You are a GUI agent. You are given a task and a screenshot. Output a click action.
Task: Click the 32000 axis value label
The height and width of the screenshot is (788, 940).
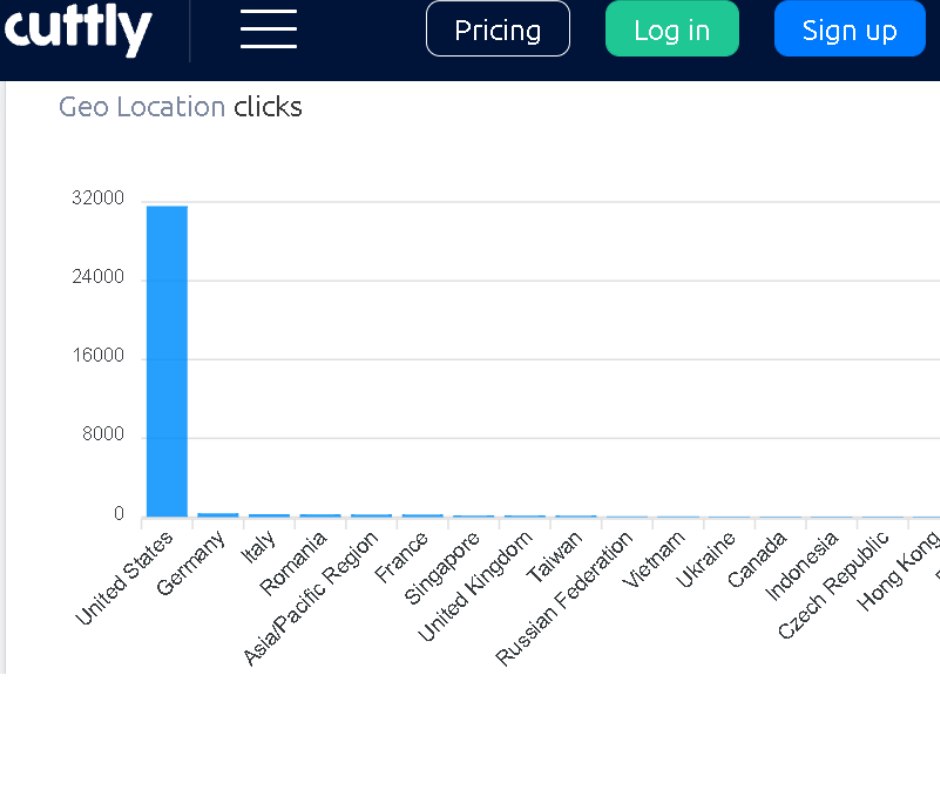click(101, 197)
